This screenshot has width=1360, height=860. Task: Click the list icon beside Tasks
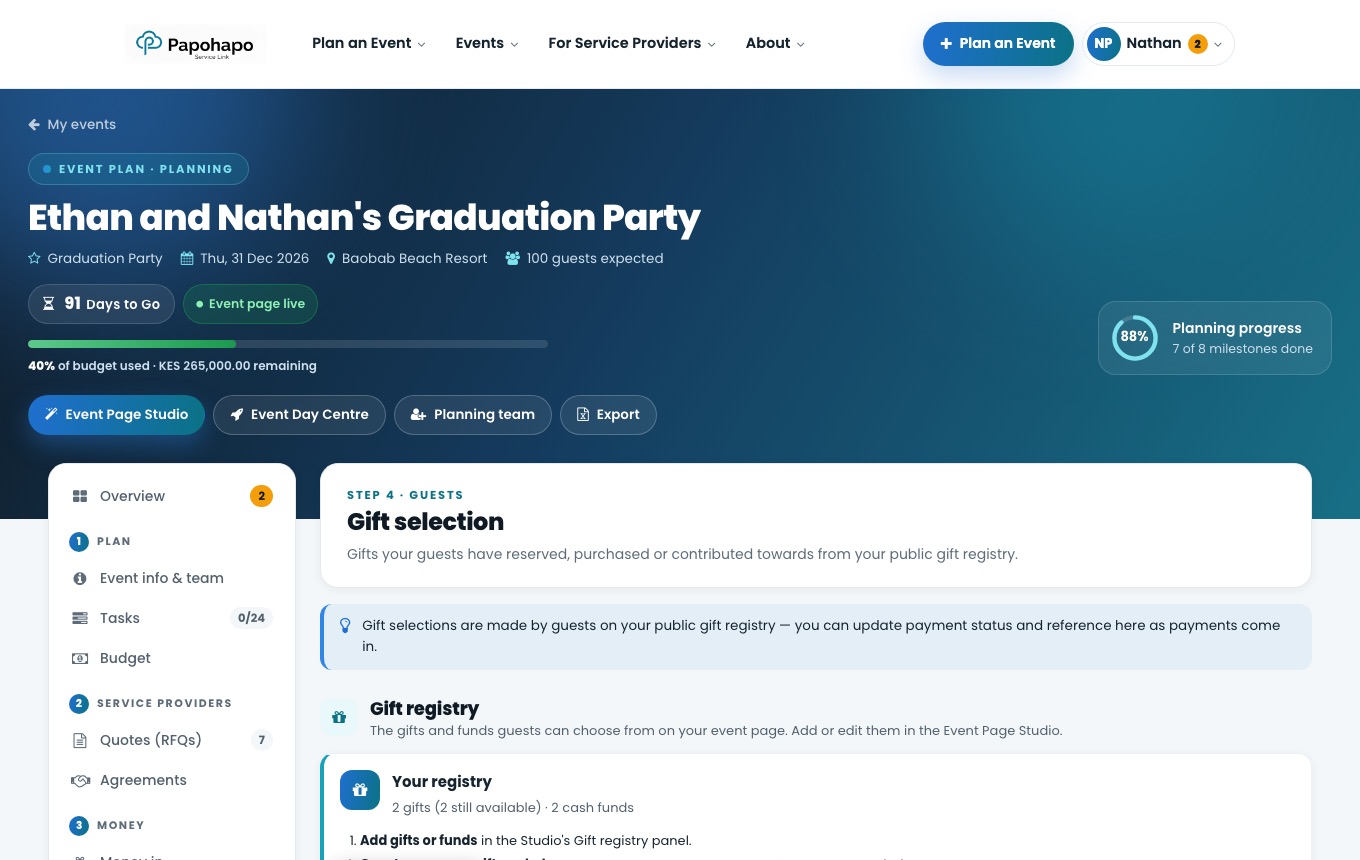80,618
